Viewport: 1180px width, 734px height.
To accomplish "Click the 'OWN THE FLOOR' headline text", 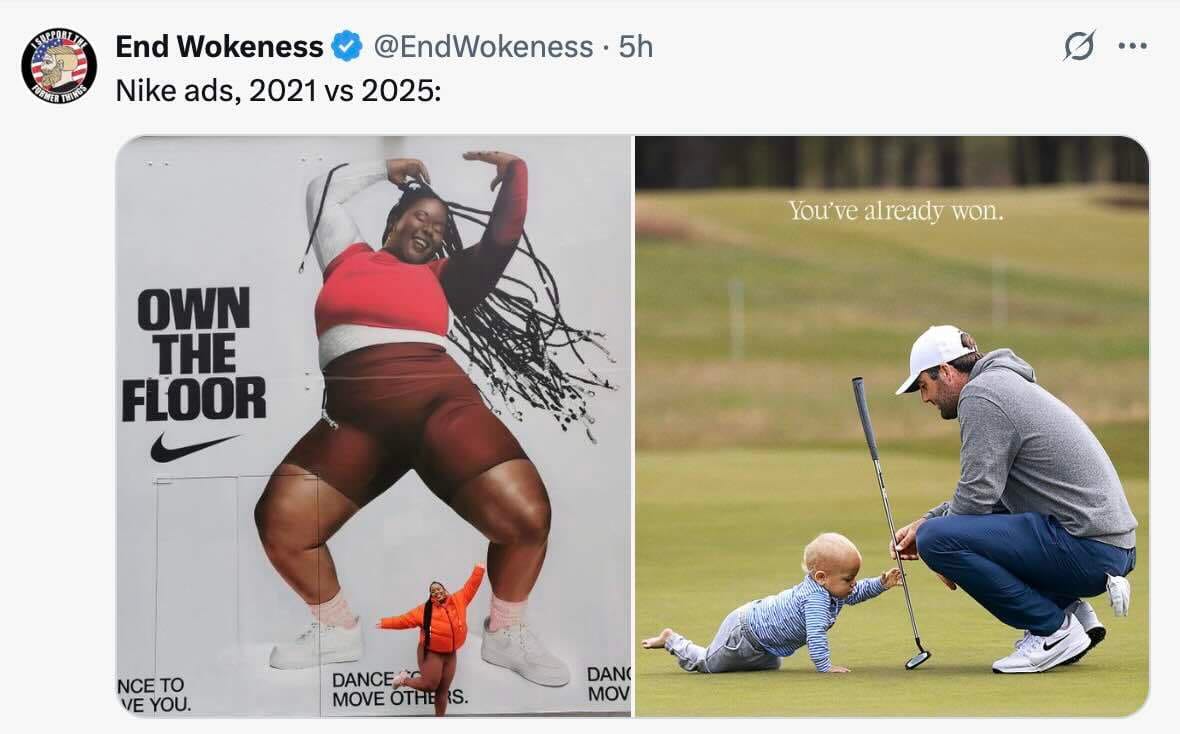I will point(194,354).
